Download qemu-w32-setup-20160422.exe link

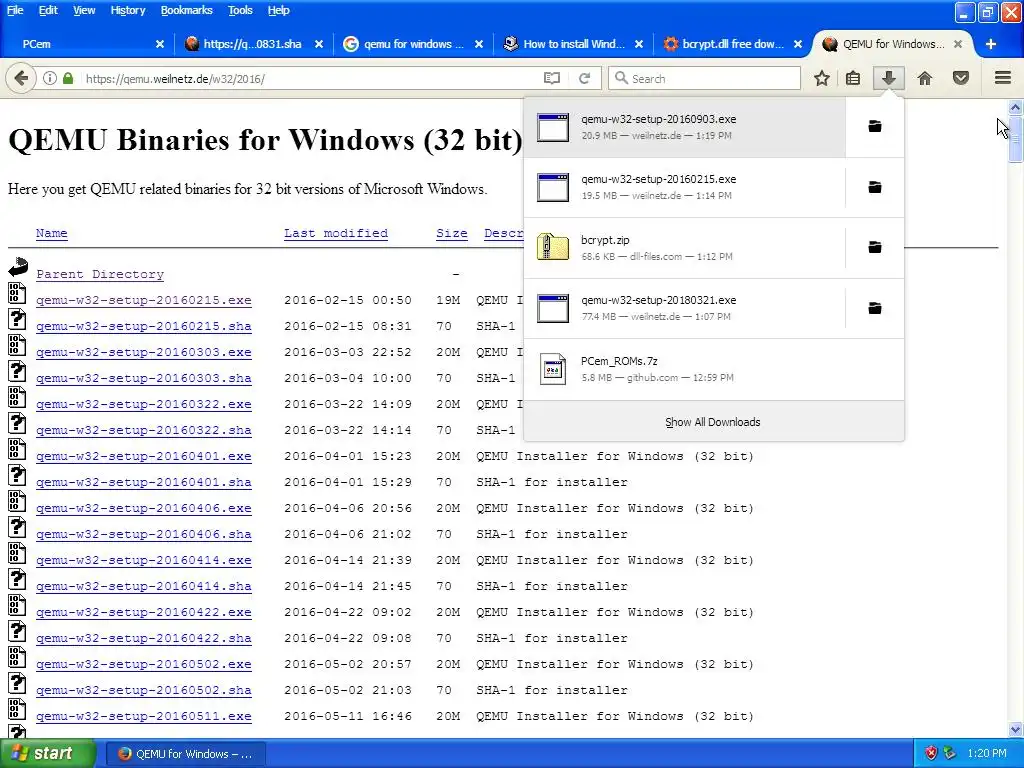144,612
